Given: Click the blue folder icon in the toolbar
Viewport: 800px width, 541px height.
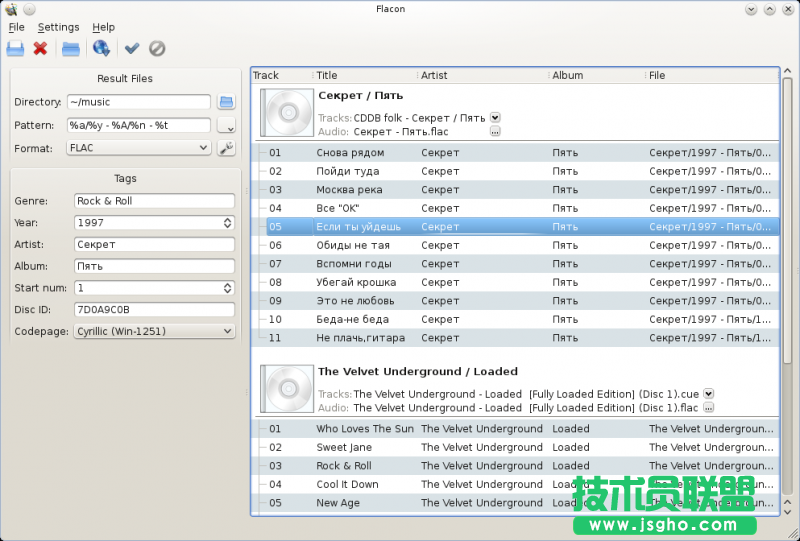Looking at the screenshot, I should 71,48.
